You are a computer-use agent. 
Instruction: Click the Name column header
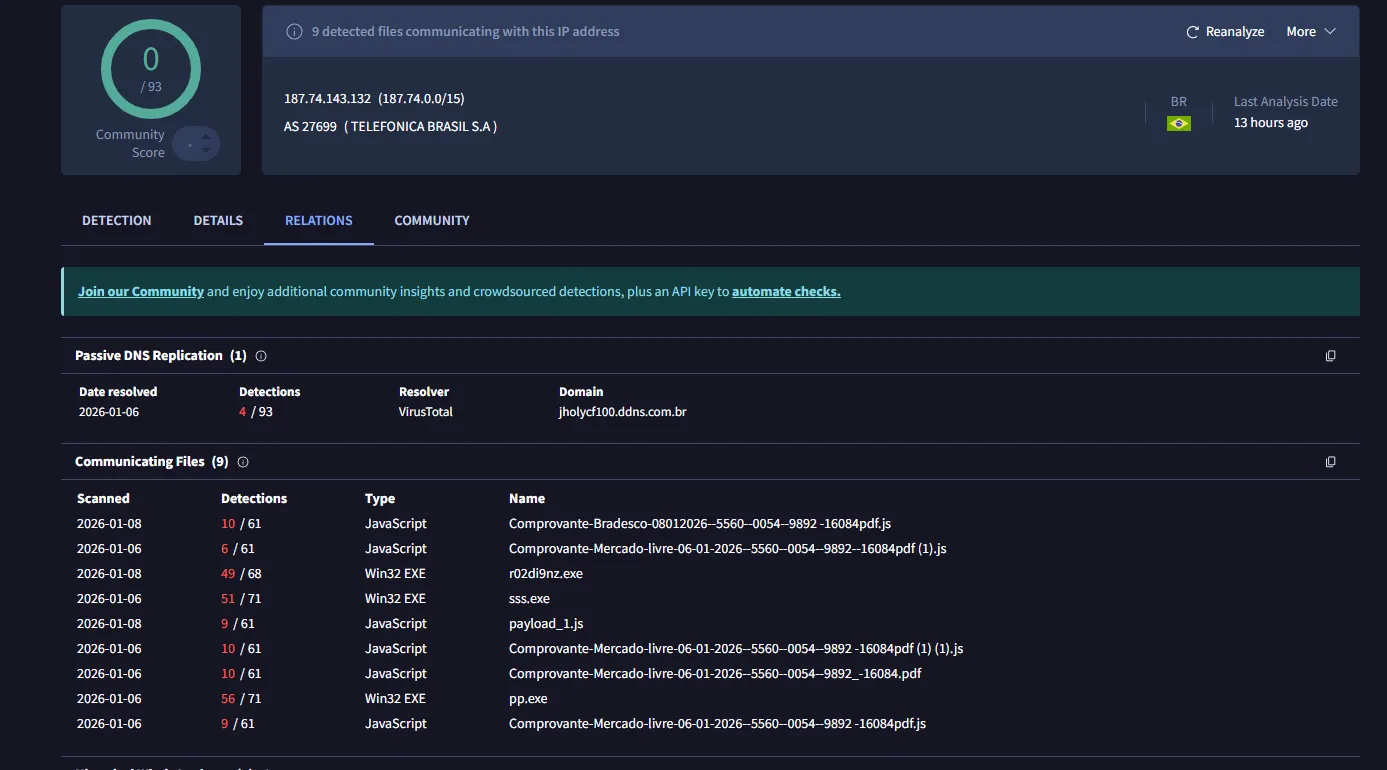pos(527,499)
